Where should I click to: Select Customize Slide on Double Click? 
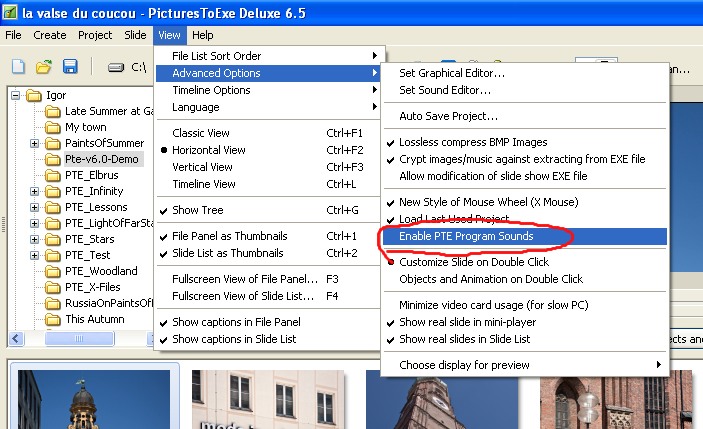[476, 262]
